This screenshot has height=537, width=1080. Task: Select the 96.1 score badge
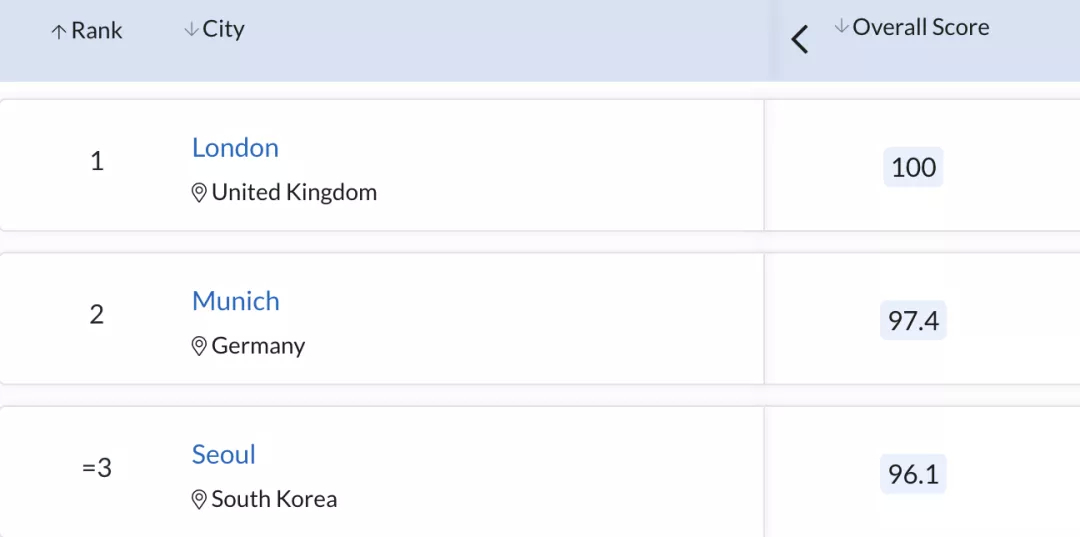tap(913, 474)
